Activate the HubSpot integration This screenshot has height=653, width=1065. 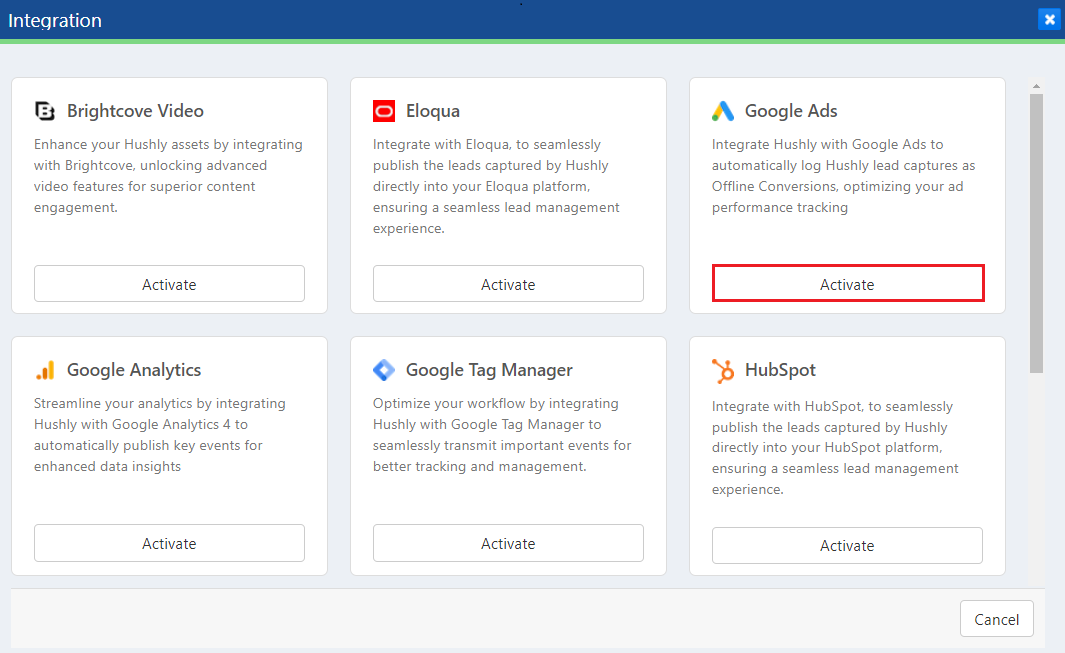pyautogui.click(x=847, y=546)
